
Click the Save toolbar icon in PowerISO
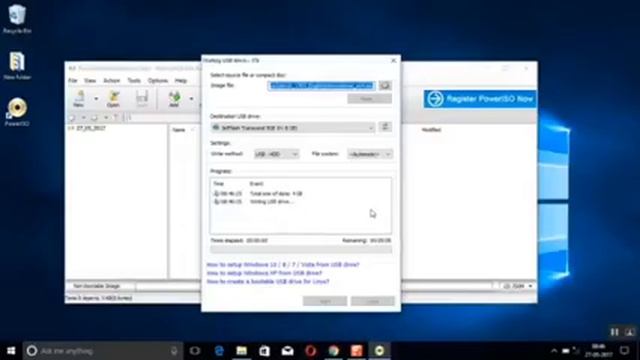click(142, 99)
